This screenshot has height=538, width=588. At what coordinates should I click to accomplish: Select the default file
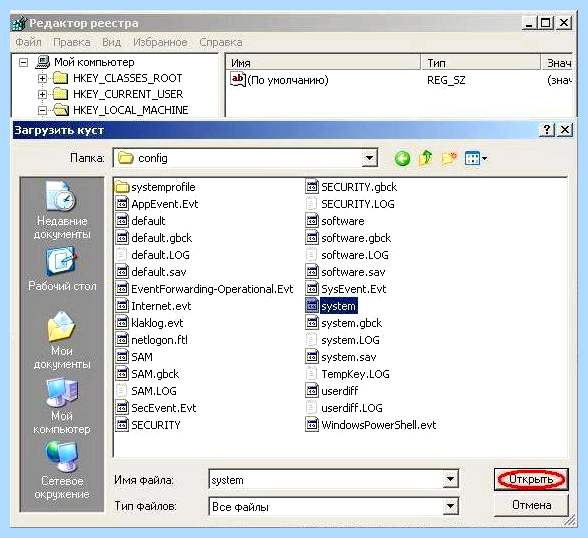pos(140,221)
